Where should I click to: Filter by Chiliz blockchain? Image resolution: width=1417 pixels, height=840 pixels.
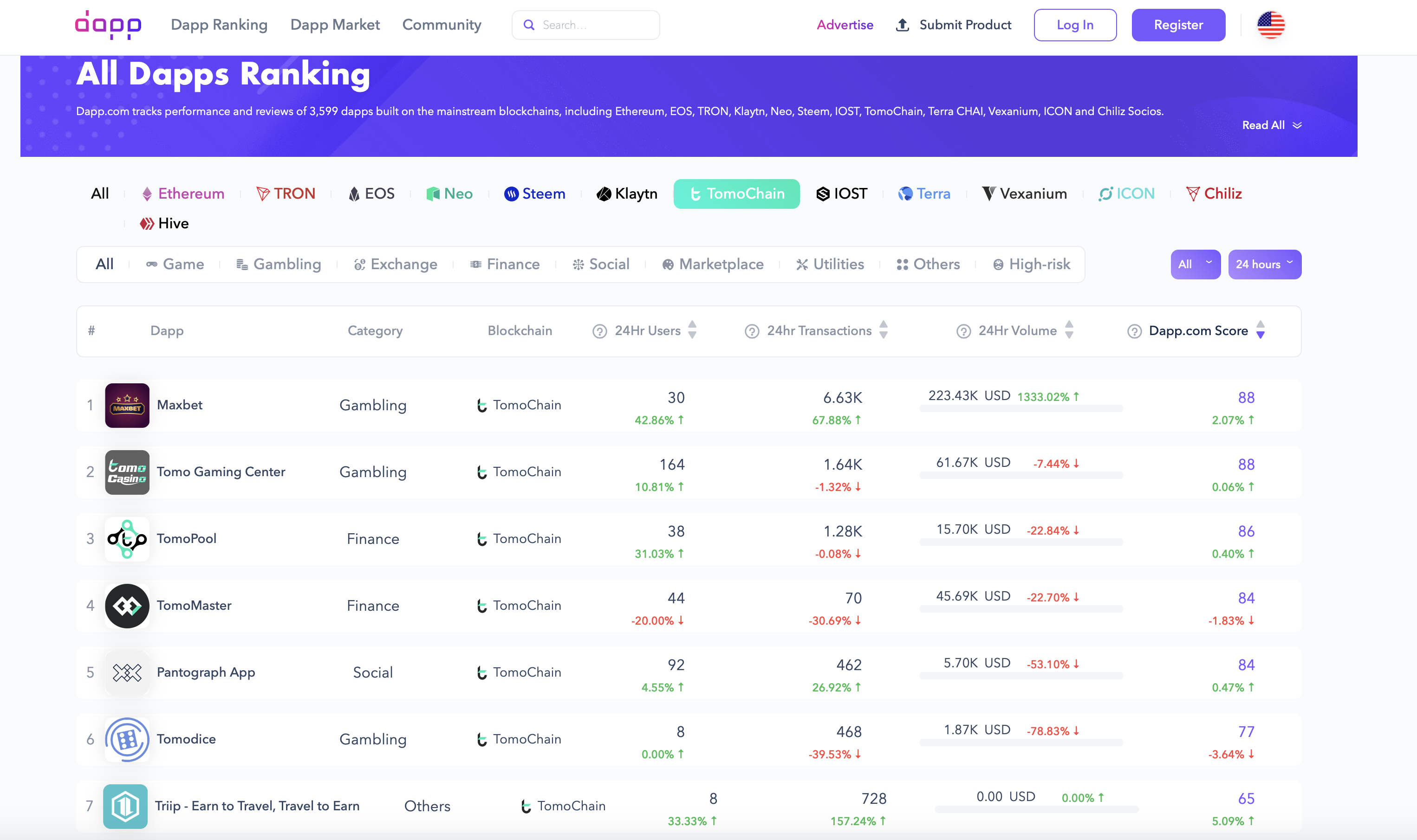point(1214,194)
